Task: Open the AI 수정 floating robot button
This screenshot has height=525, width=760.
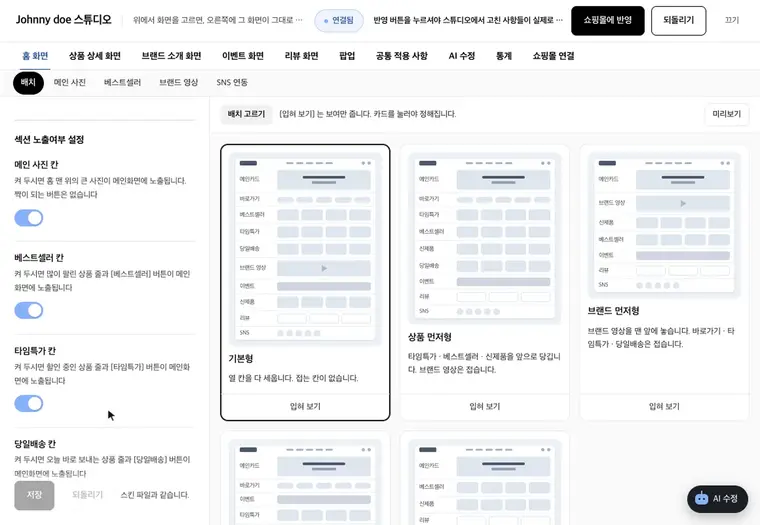Action: [717, 498]
